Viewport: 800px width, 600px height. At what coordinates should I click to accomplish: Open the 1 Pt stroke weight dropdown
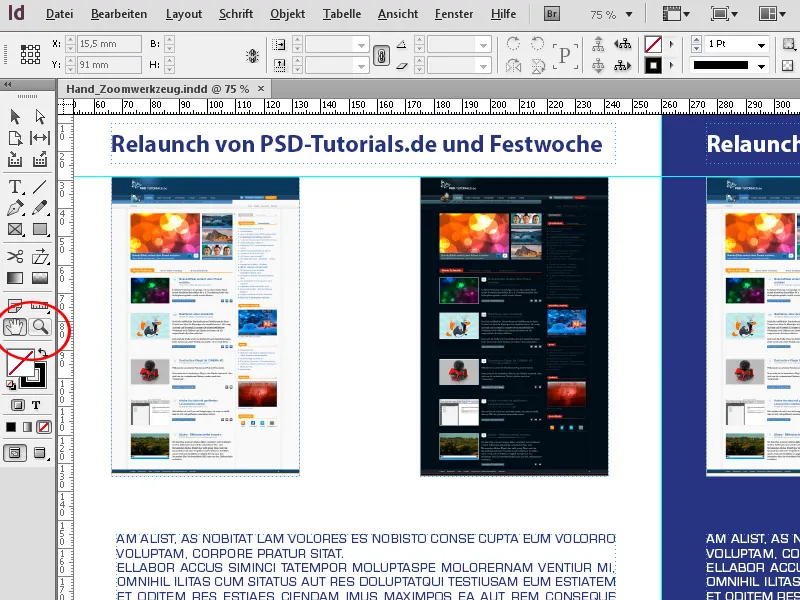point(761,45)
